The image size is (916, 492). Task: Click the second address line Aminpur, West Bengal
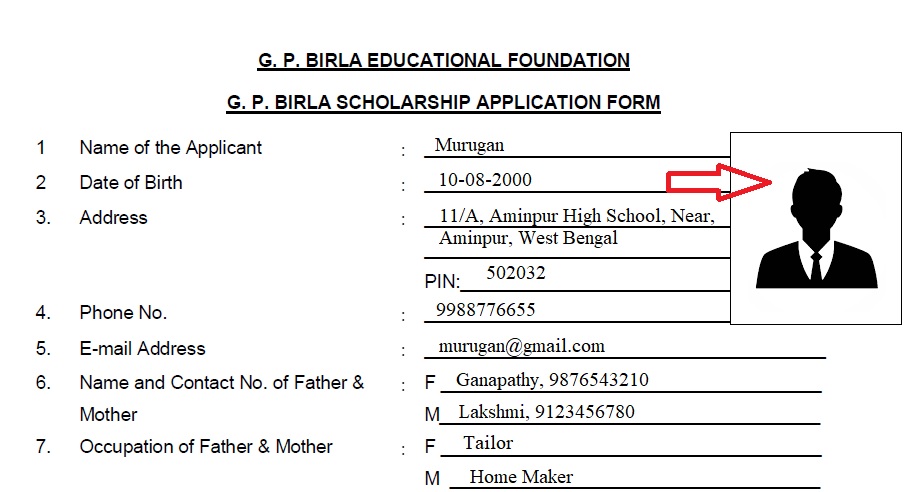point(528,239)
